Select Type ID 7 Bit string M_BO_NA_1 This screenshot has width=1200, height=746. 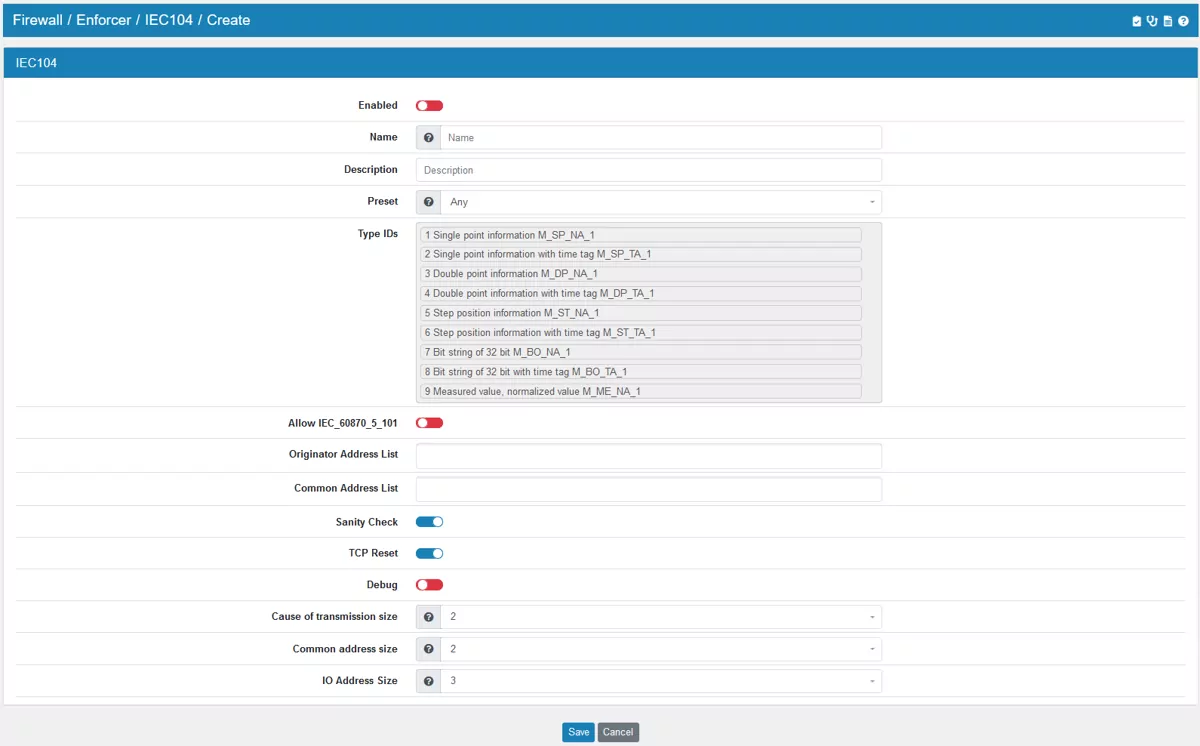641,352
